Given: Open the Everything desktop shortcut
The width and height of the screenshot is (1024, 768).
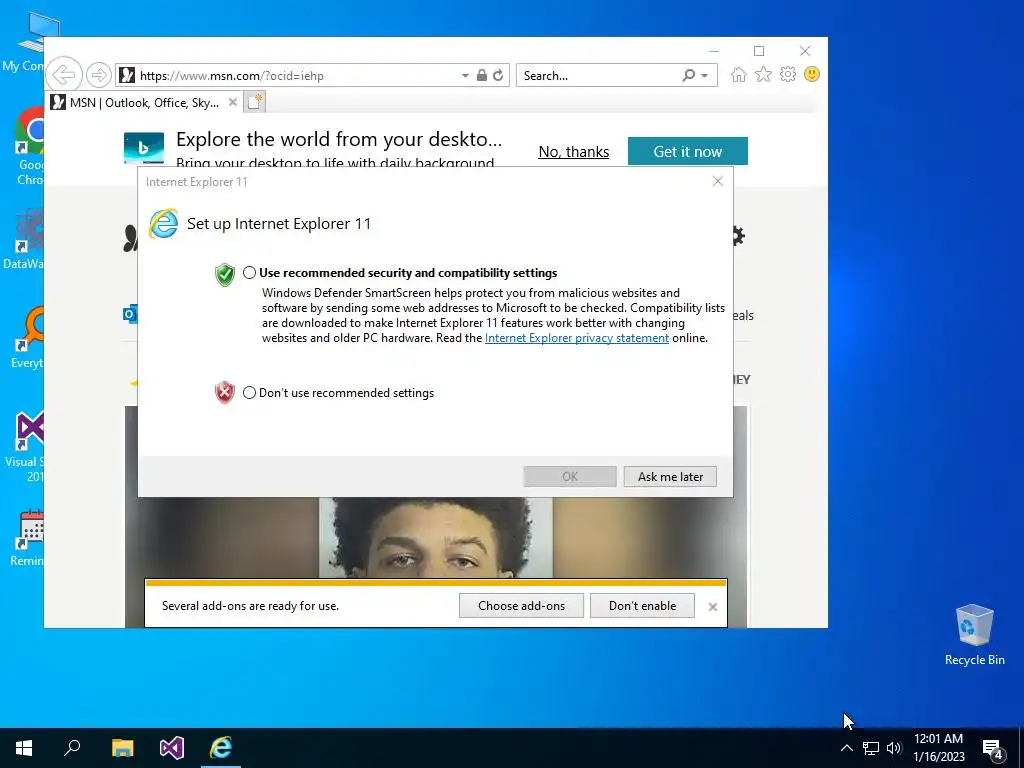Looking at the screenshot, I should pyautogui.click(x=29, y=338).
